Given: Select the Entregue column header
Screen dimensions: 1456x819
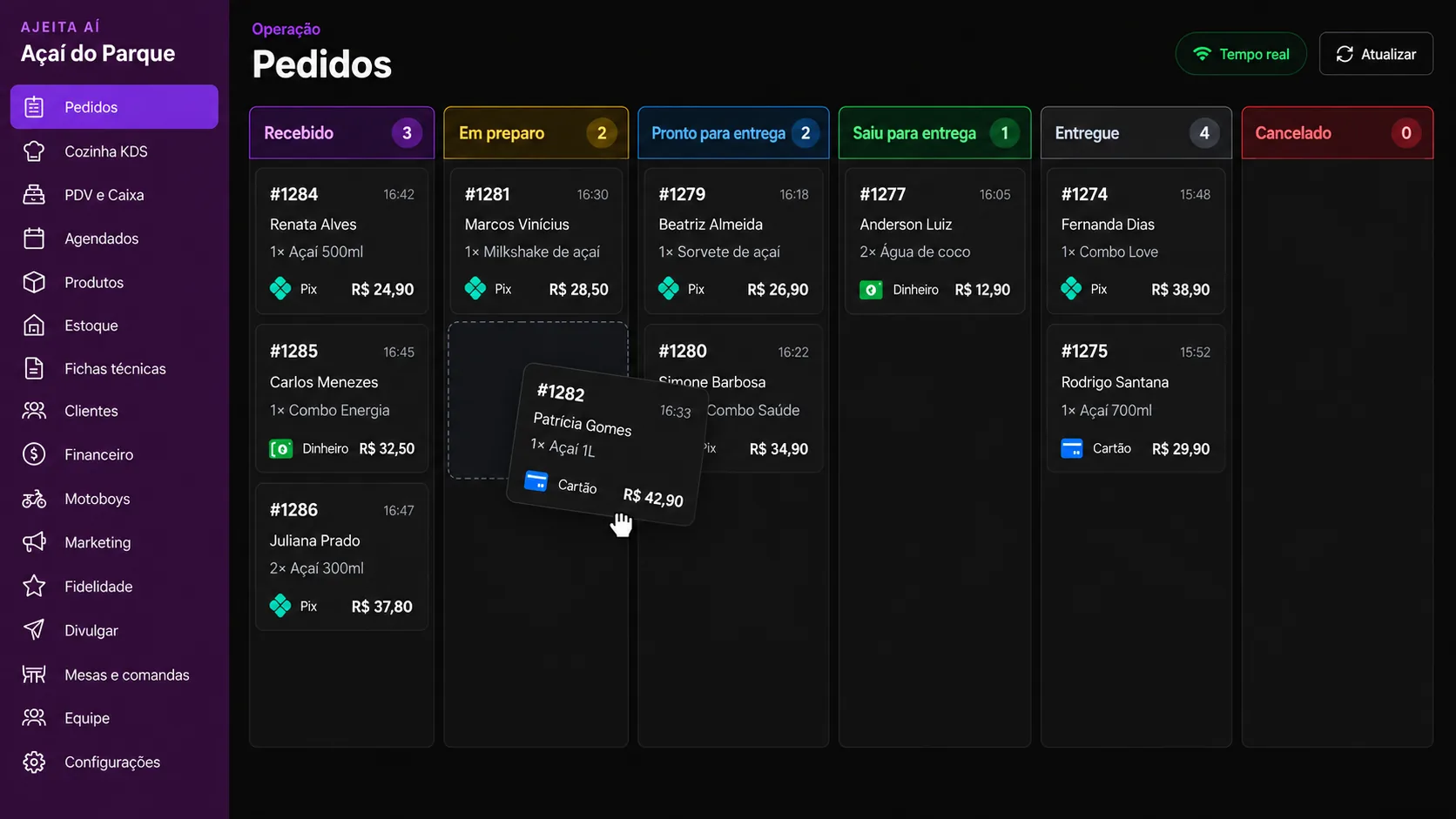Looking at the screenshot, I should (1136, 133).
